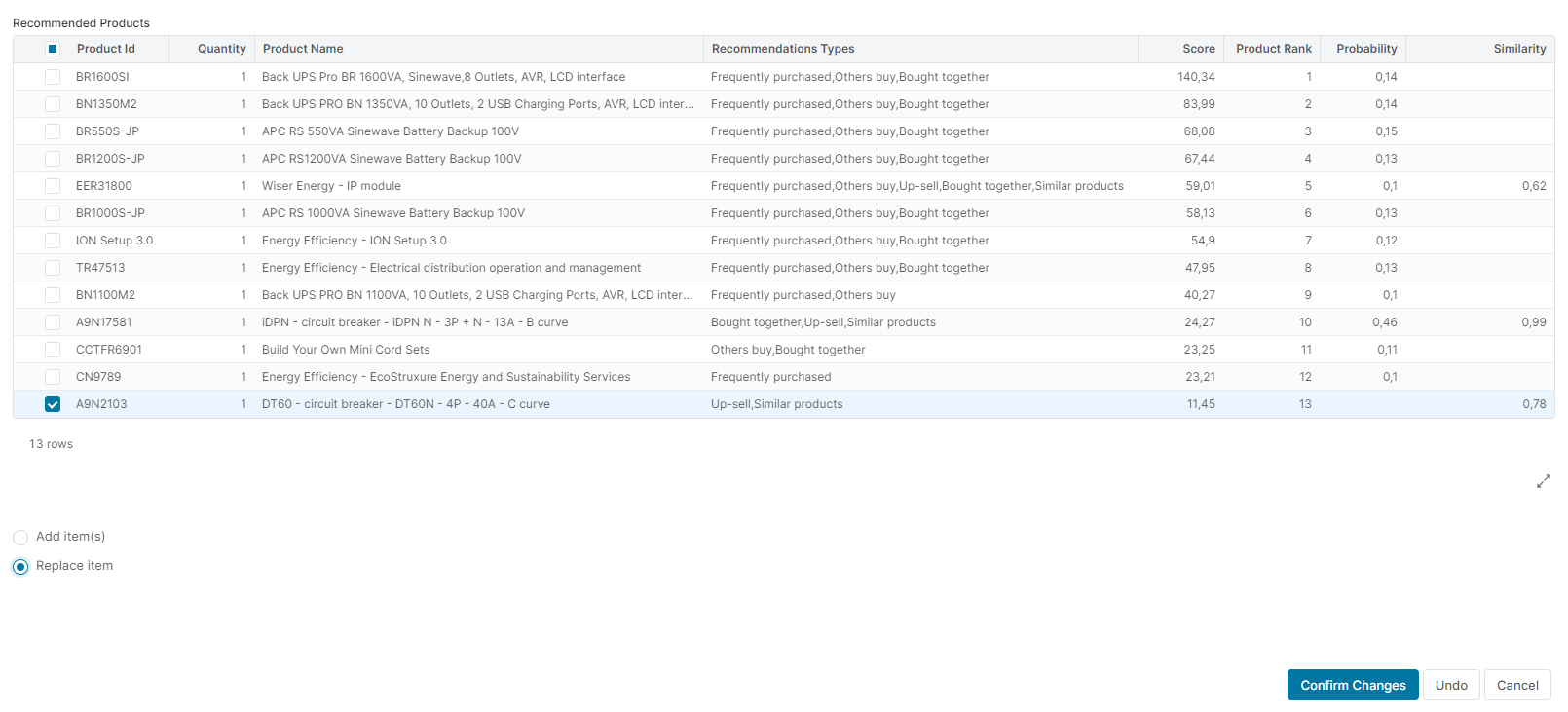
Task: Select checkbox for CCTFR6901 row
Action: click(53, 350)
